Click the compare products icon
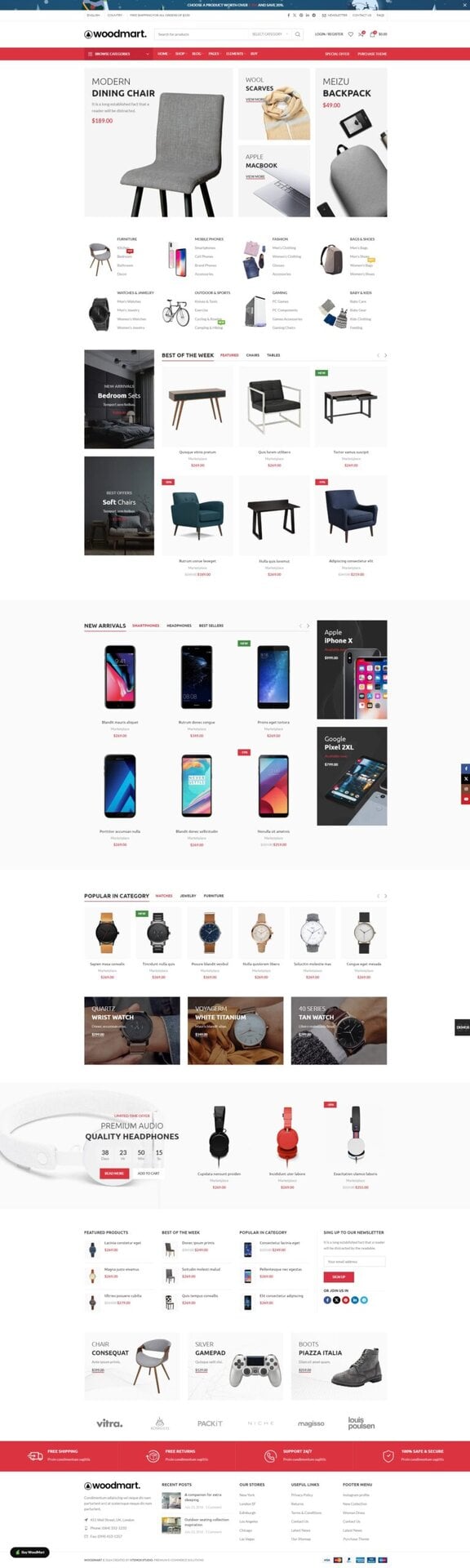Image resolution: width=470 pixels, height=1568 pixels. pos(361,34)
